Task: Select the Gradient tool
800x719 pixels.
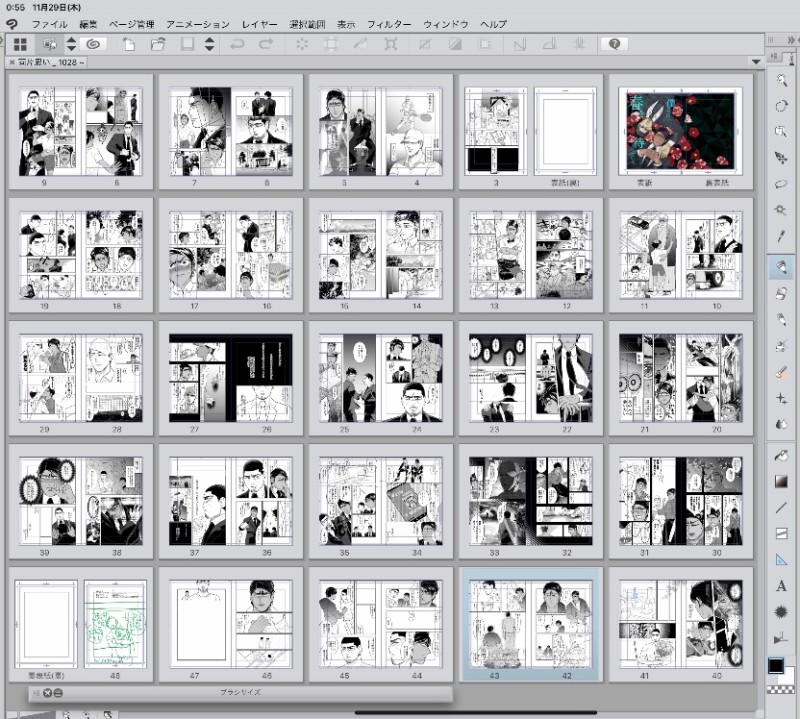Action: (781, 481)
